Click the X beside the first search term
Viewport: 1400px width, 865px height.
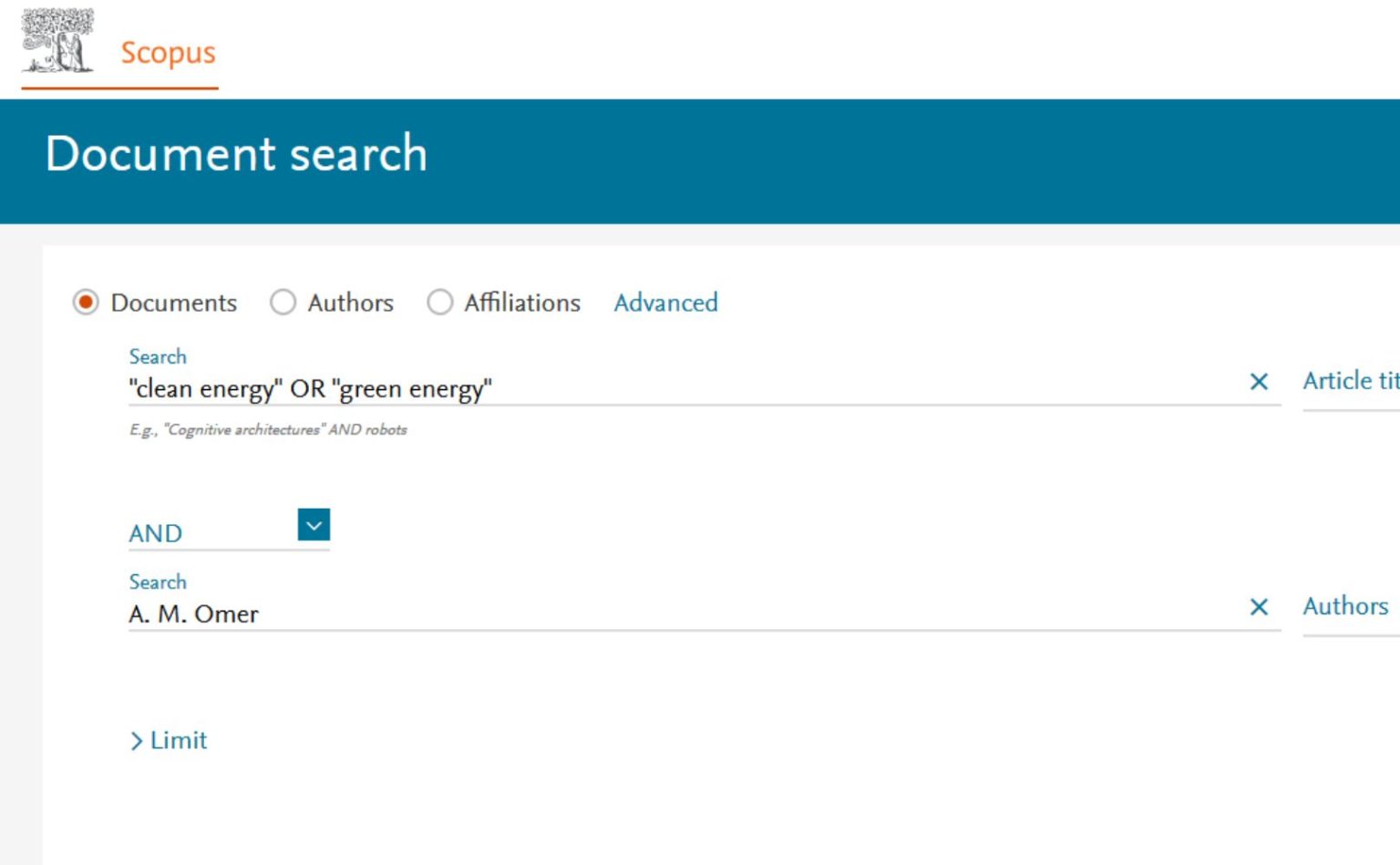tap(1261, 382)
